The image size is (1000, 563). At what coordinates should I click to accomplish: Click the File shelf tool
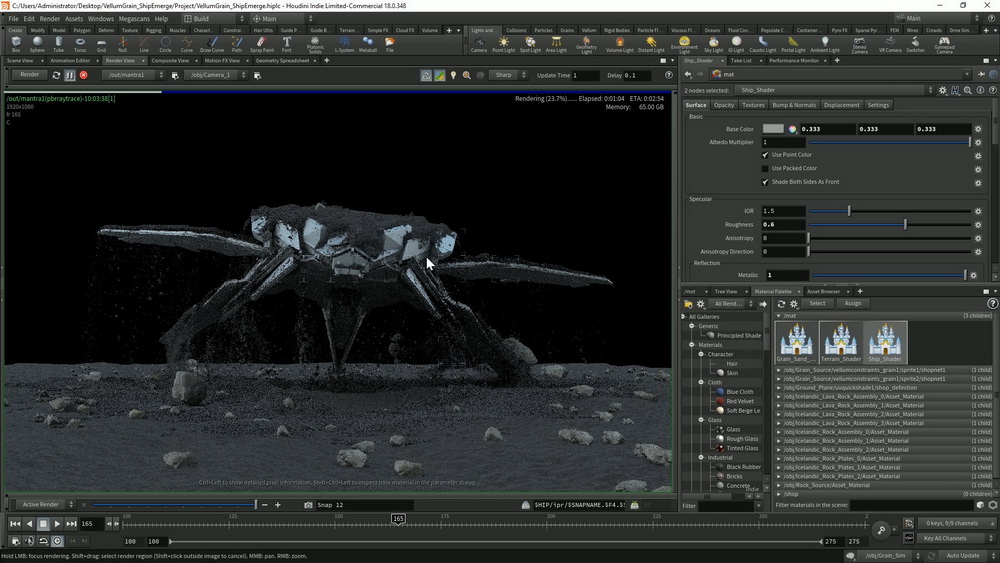click(x=390, y=44)
